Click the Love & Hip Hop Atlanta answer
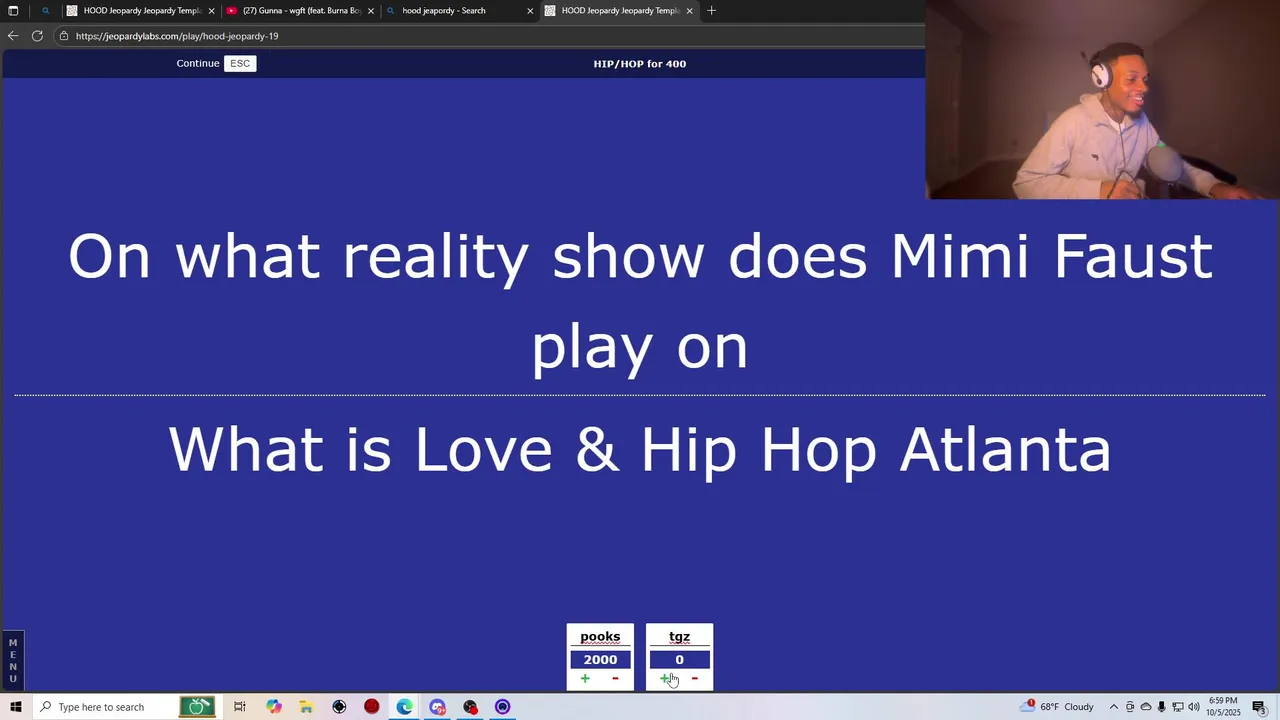The height and width of the screenshot is (720, 1280). point(640,449)
